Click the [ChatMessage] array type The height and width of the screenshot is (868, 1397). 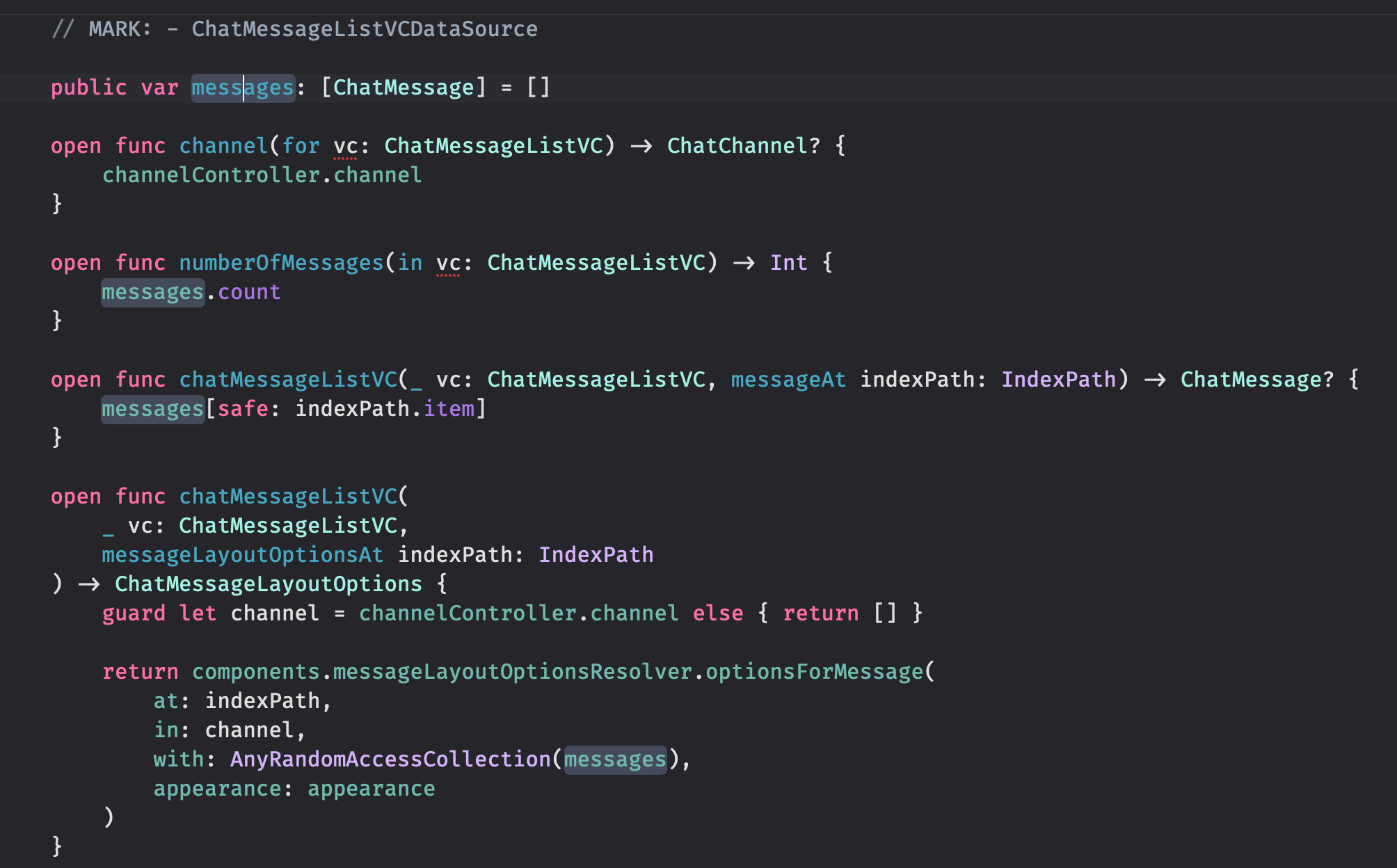404,88
